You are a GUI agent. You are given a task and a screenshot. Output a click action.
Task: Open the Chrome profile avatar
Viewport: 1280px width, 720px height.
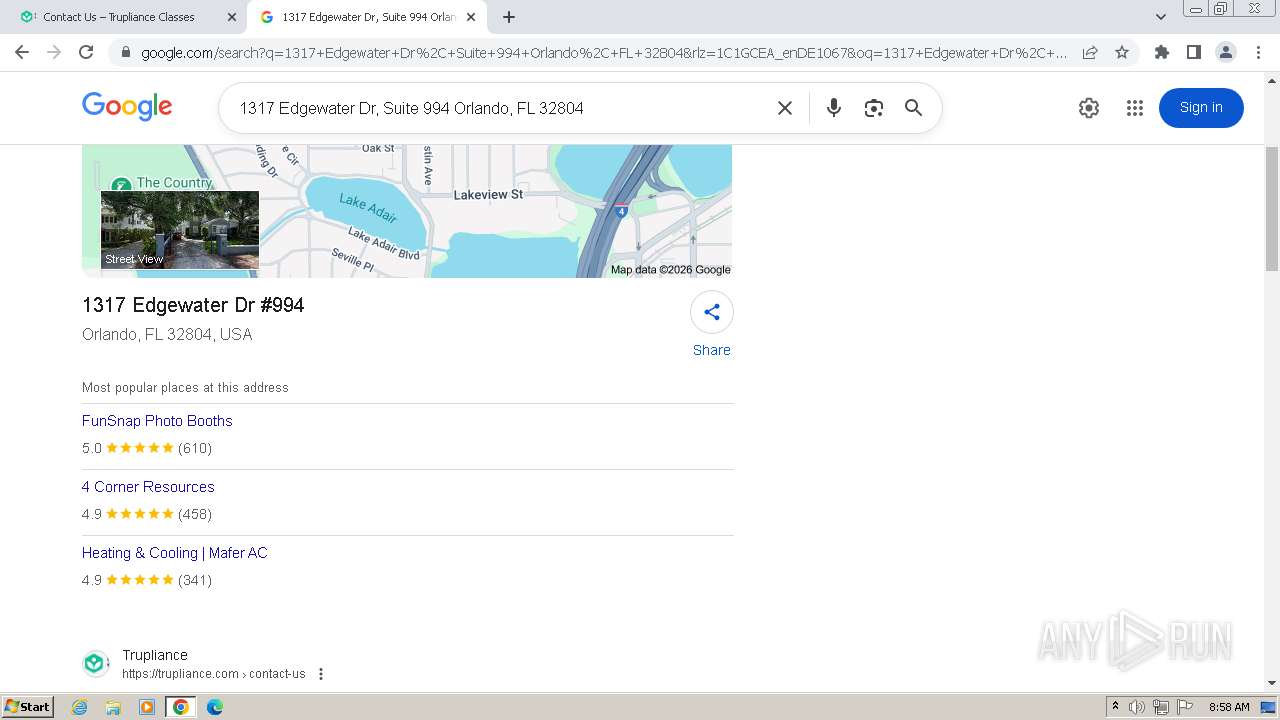tap(1225, 52)
